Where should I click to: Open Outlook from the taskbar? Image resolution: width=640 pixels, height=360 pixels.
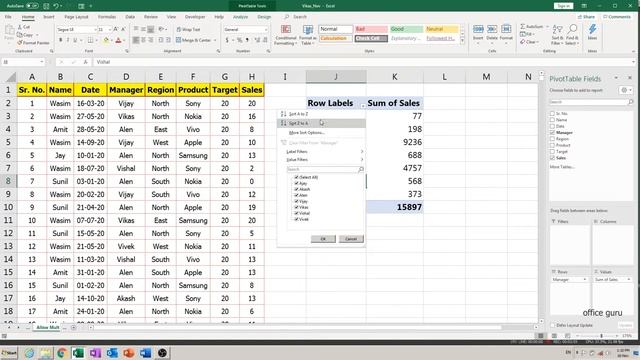coord(112,353)
